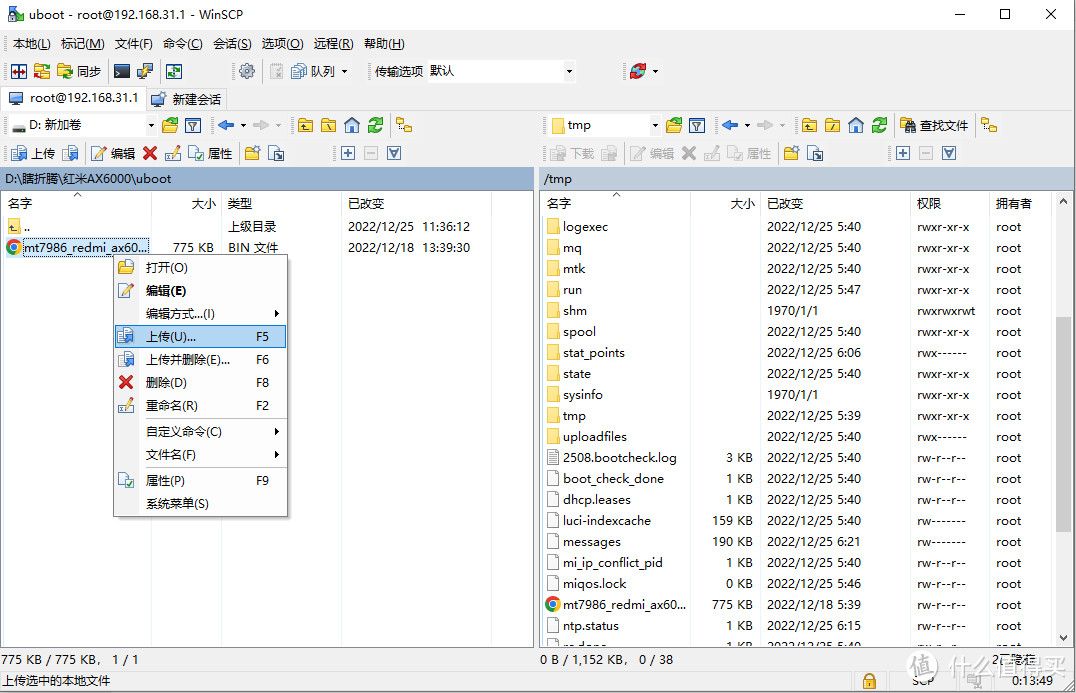Open the 命令(C) menu
Viewport: 1076px width, 693px height.
183,44
